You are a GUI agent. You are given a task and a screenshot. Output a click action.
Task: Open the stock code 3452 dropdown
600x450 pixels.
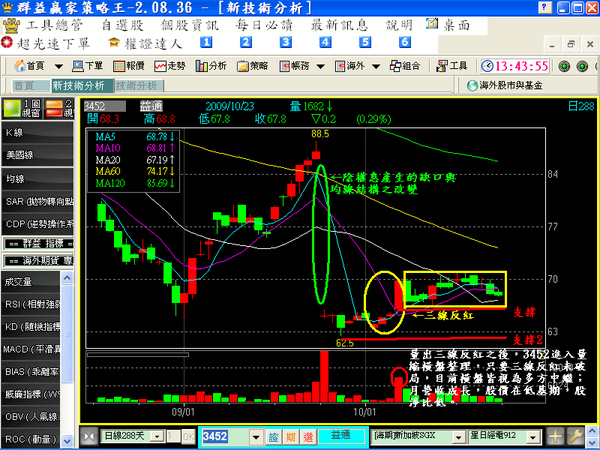[256, 437]
